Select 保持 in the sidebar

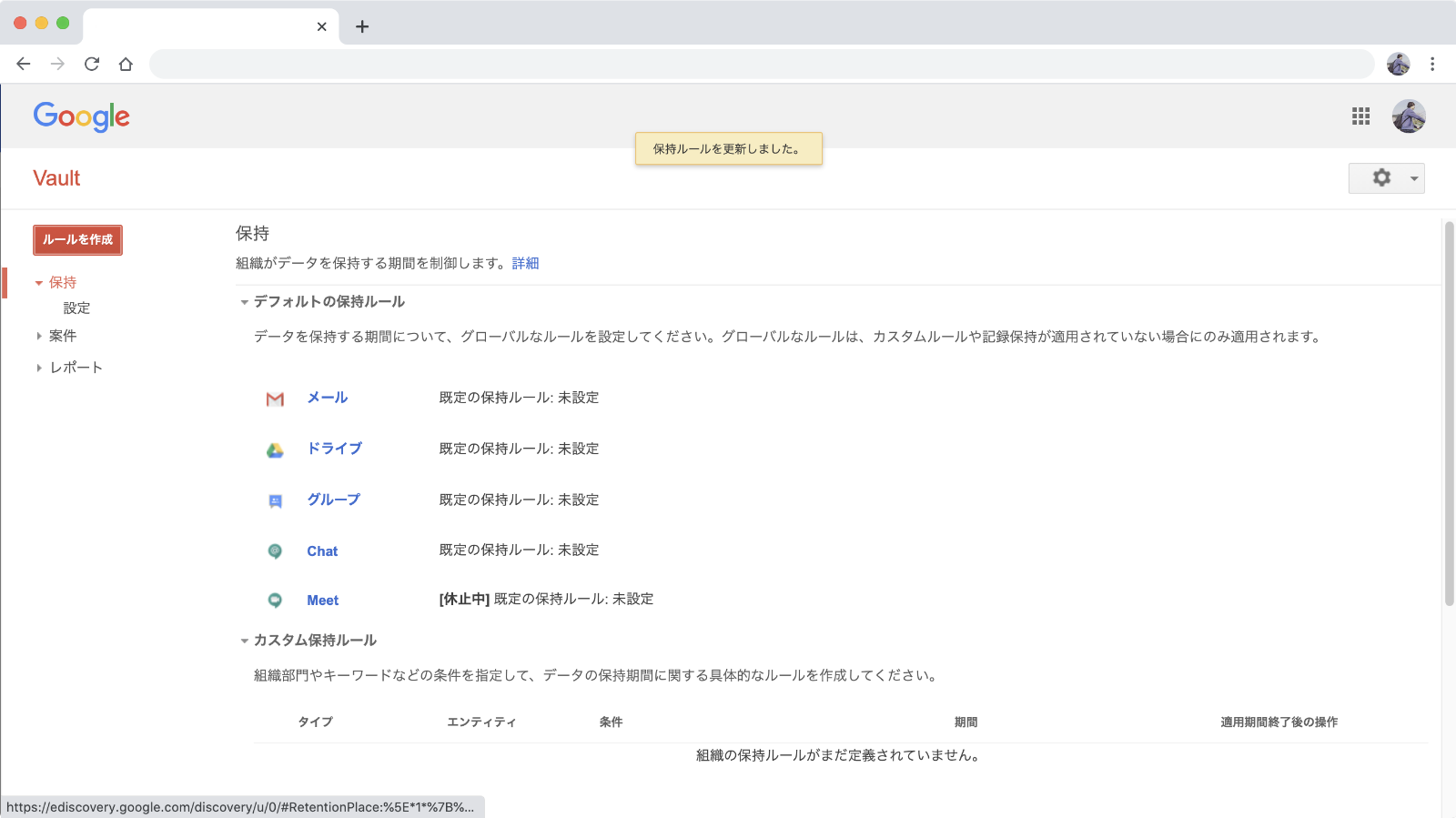(x=63, y=283)
